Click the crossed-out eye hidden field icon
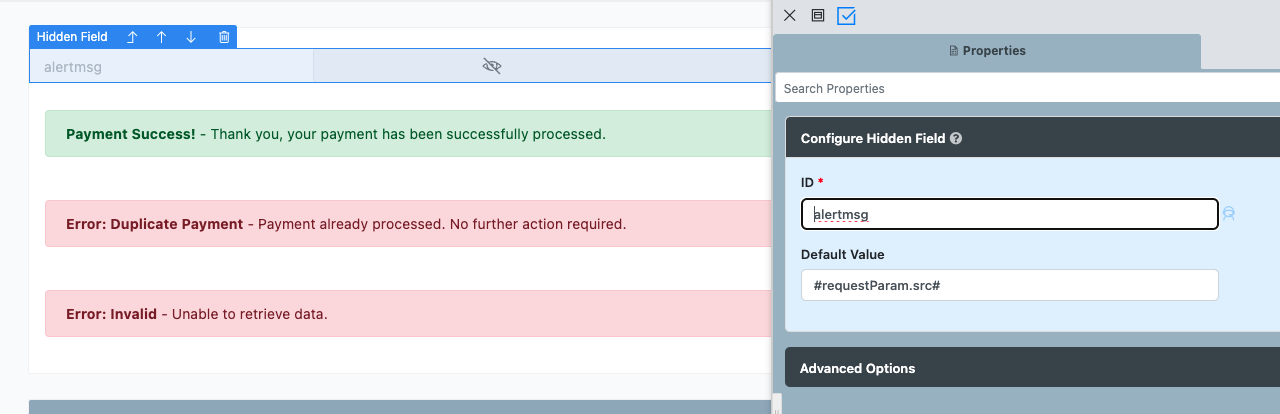This screenshot has height=414, width=1280. pos(491,66)
